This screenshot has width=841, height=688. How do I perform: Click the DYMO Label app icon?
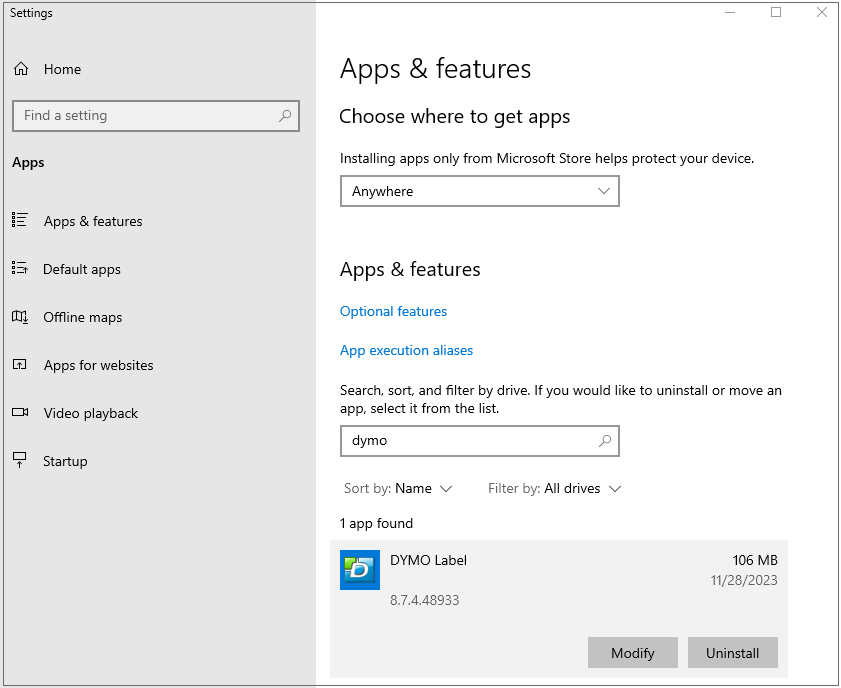click(x=360, y=570)
